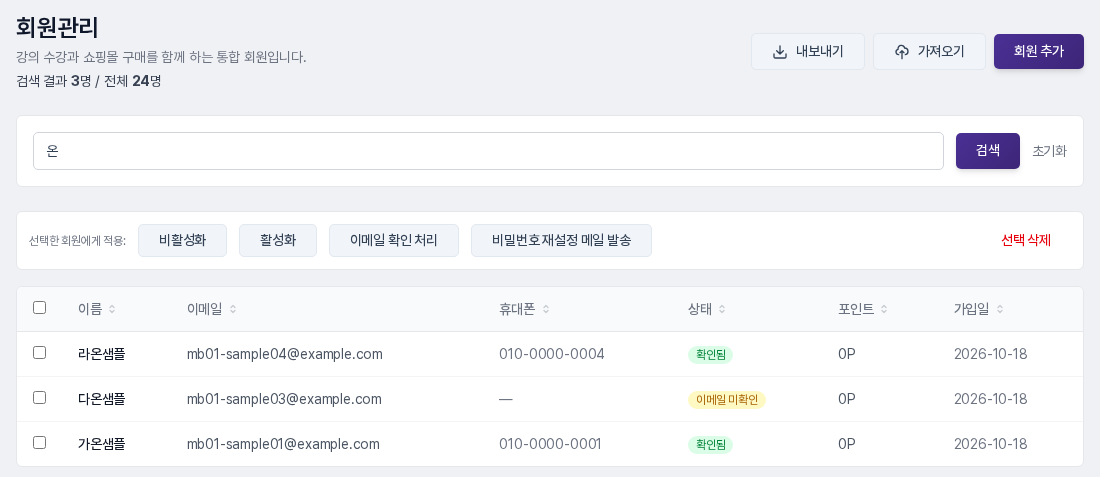Click the 상태 column header
1100x477 pixels.
pos(700,309)
